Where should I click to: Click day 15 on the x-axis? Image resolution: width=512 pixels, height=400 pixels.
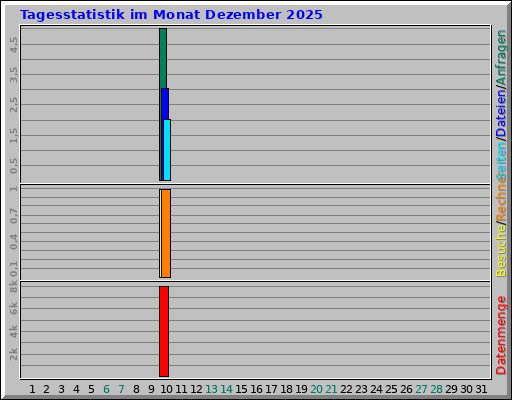tap(241, 389)
